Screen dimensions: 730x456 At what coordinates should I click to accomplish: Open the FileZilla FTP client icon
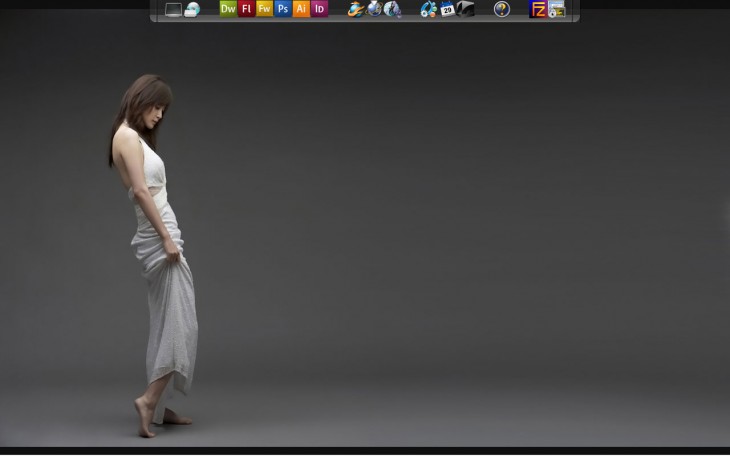[x=538, y=9]
